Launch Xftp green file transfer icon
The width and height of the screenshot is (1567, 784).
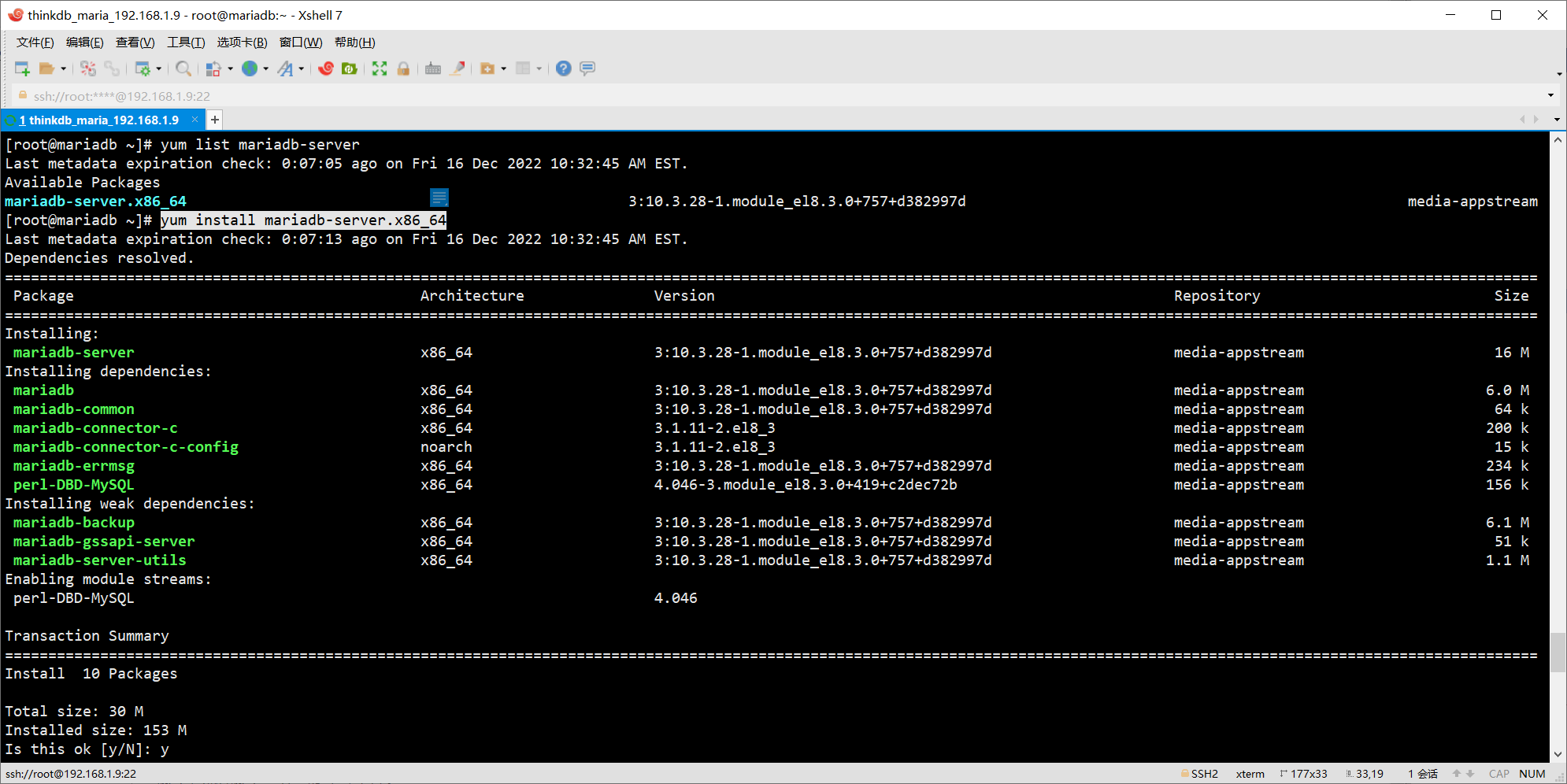350,68
